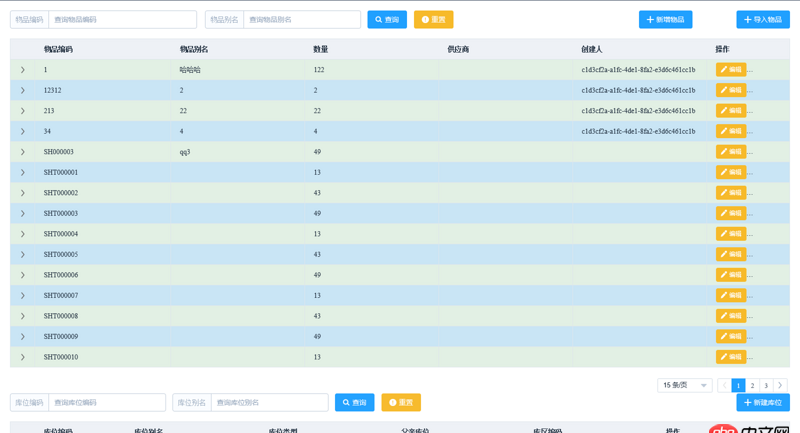Edit the SHT000004 item
This screenshot has height=433, width=800.
click(x=731, y=234)
